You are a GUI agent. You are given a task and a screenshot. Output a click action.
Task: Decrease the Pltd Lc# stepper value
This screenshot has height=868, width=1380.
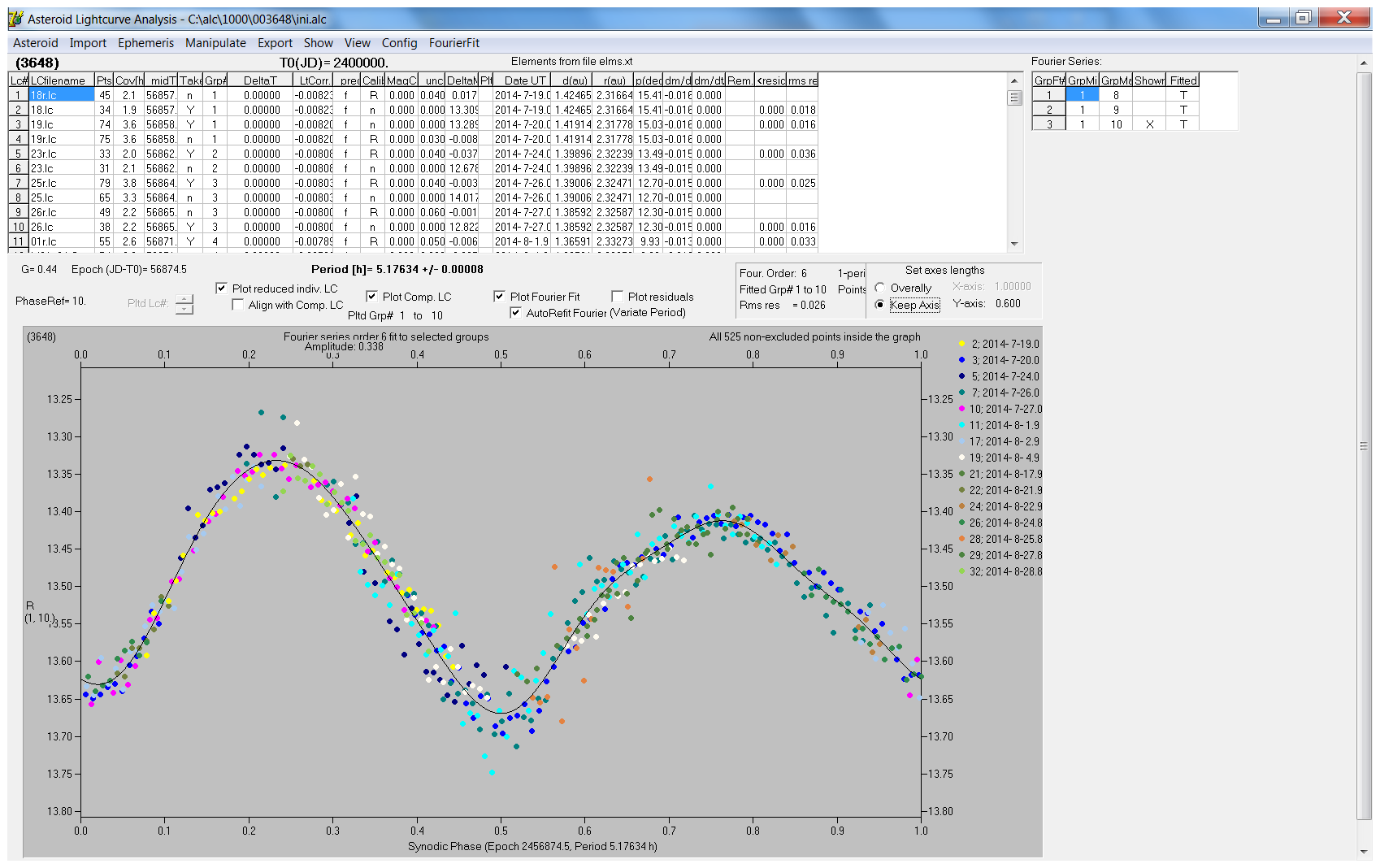184,309
